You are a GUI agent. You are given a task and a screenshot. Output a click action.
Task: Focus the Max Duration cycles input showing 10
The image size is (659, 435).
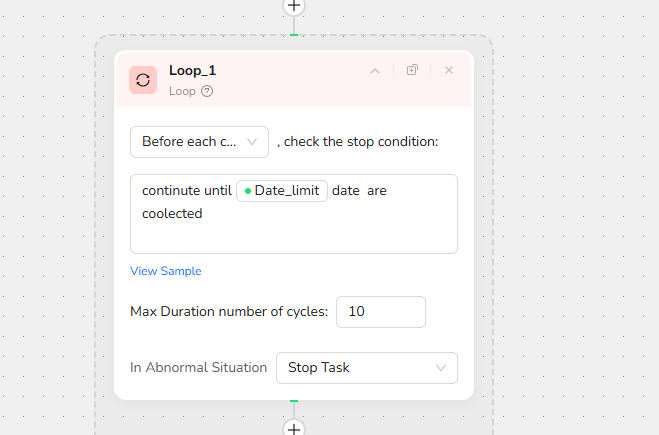click(x=380, y=312)
